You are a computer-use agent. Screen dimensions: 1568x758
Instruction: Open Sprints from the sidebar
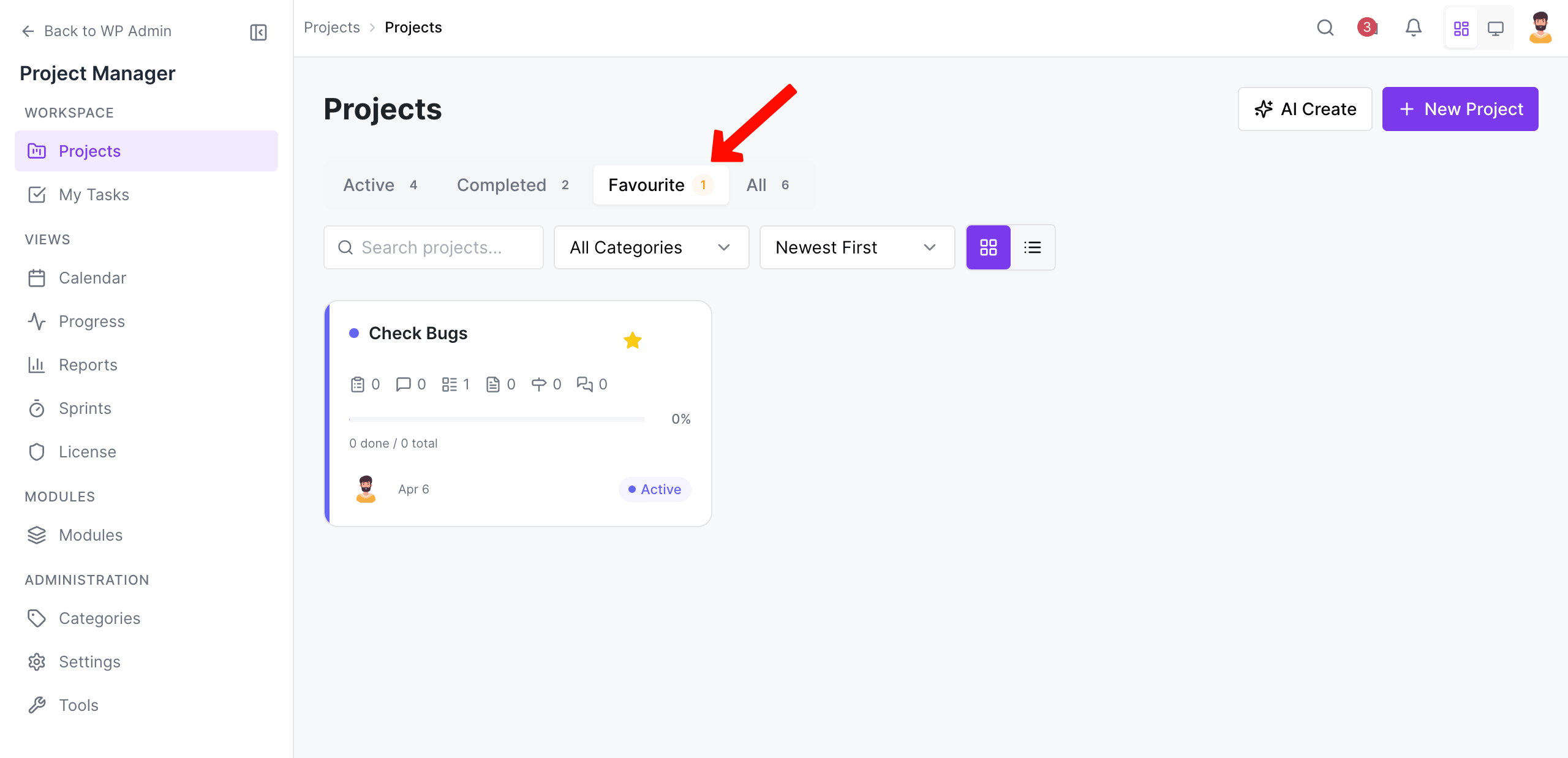pyautogui.click(x=85, y=408)
